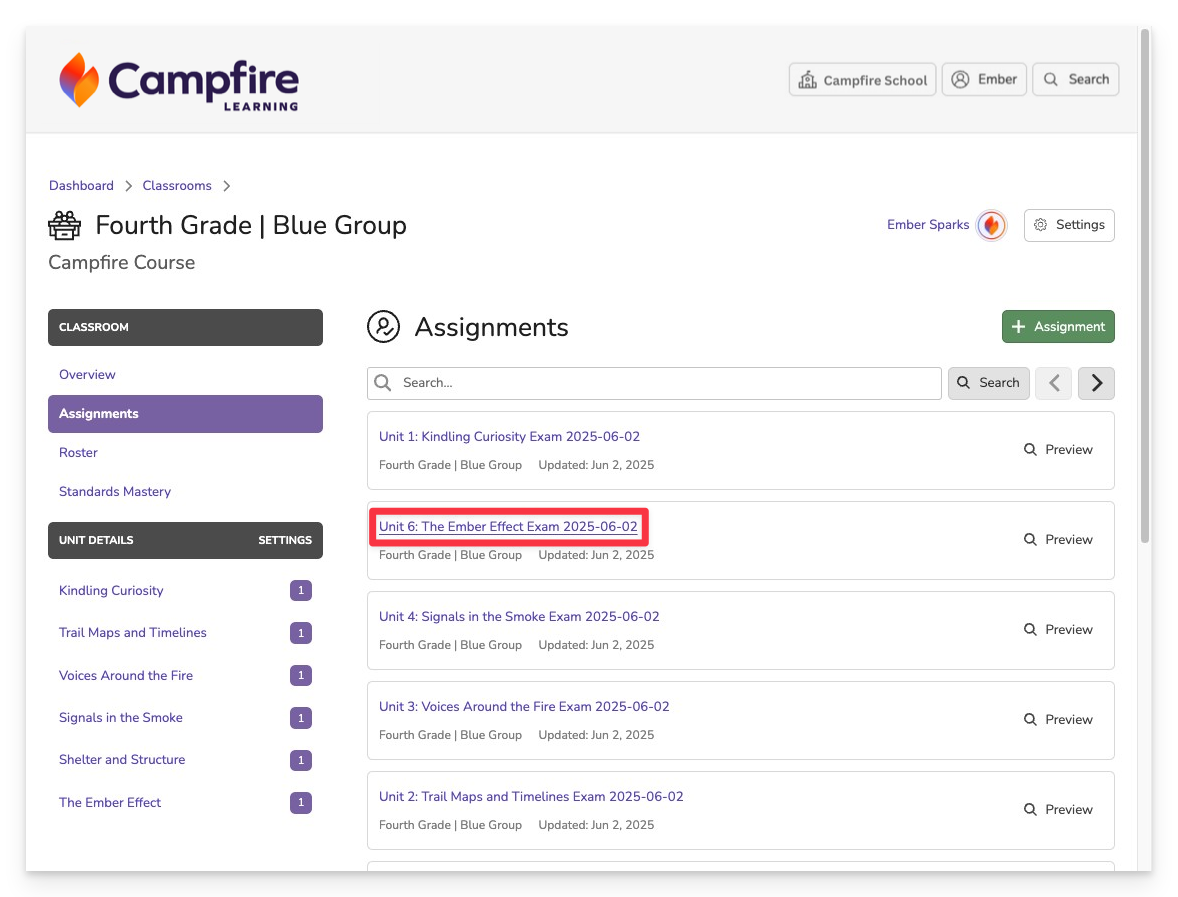The width and height of the screenshot is (1178, 897).
Task: Click the count badge for Shelter and Structure
Action: (x=301, y=760)
